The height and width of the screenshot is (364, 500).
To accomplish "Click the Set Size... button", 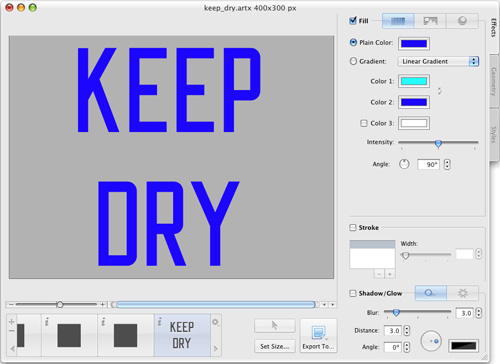I will click(x=275, y=346).
